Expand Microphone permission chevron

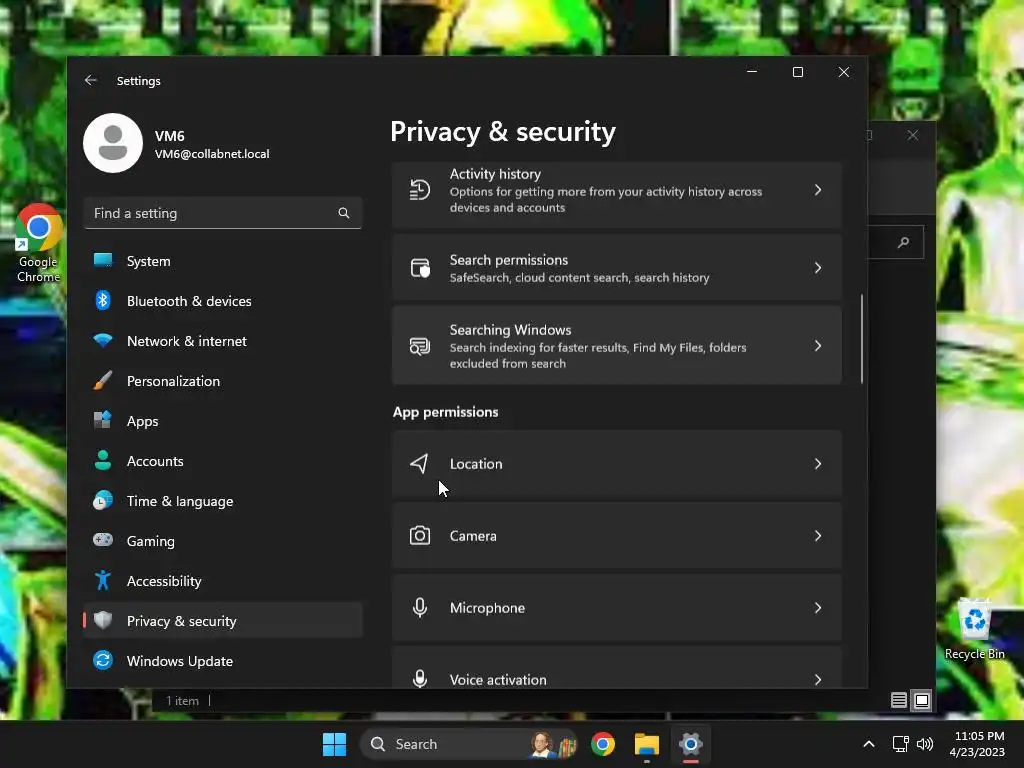pyautogui.click(x=818, y=608)
